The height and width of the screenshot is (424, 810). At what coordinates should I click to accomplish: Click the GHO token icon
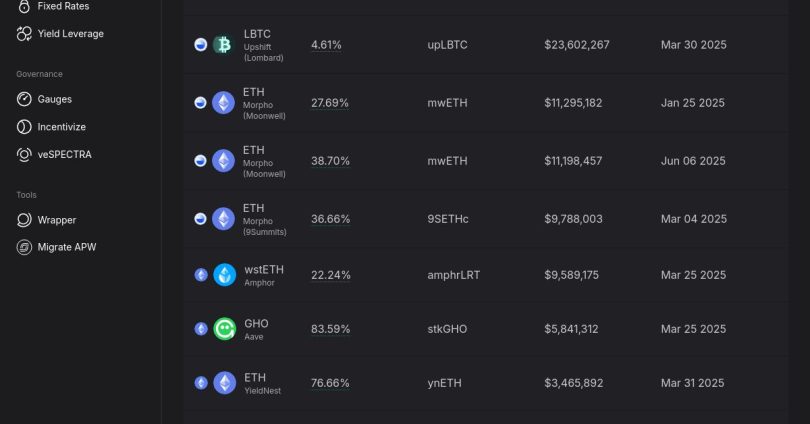coord(224,329)
